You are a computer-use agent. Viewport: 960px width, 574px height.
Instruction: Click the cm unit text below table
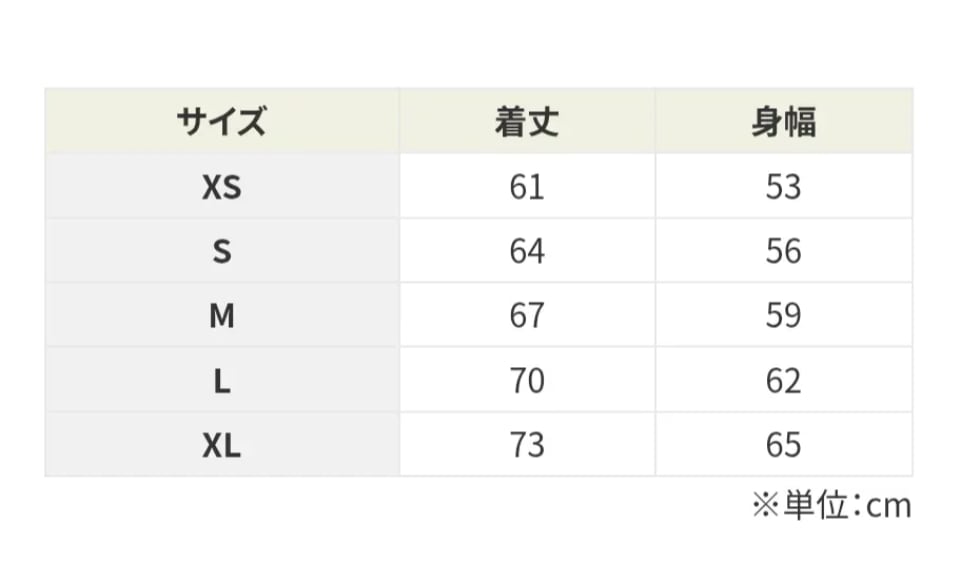[x=888, y=507]
